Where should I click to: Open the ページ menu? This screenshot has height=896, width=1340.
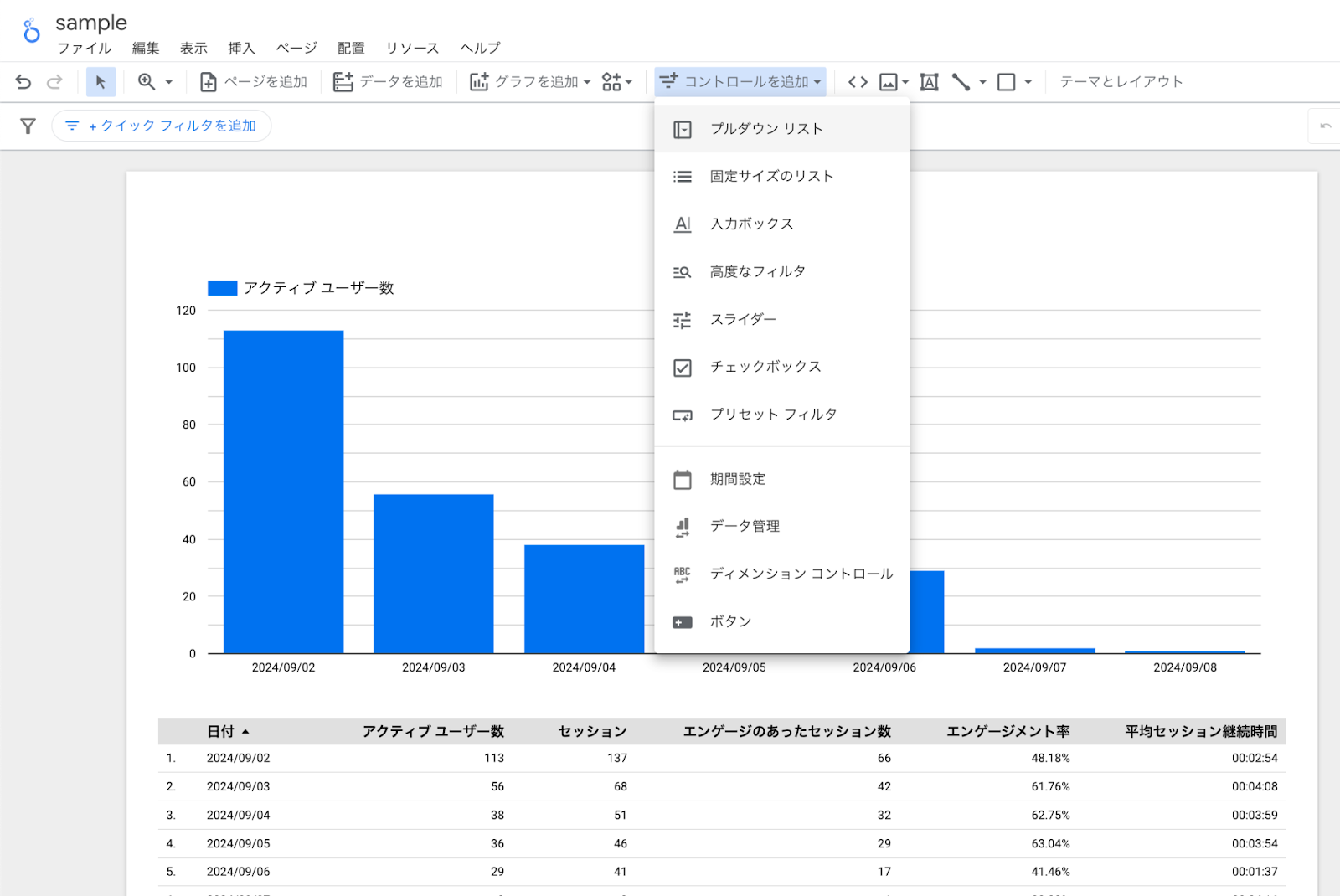point(296,49)
